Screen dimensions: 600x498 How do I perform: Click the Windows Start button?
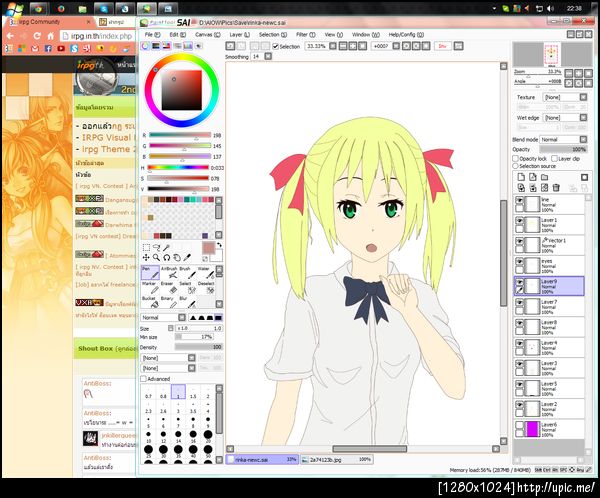tap(15, 8)
